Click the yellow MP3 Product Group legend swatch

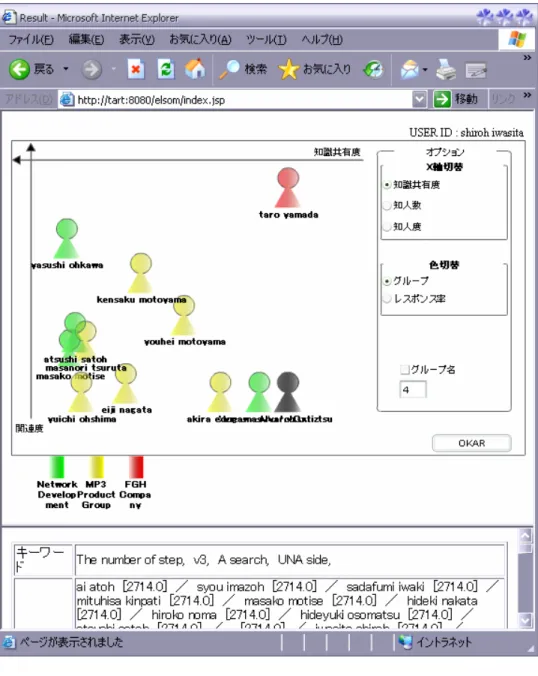coord(96,467)
